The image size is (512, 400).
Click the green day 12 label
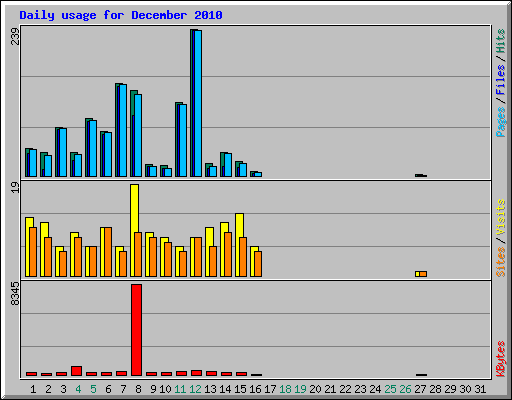pyautogui.click(x=195, y=389)
